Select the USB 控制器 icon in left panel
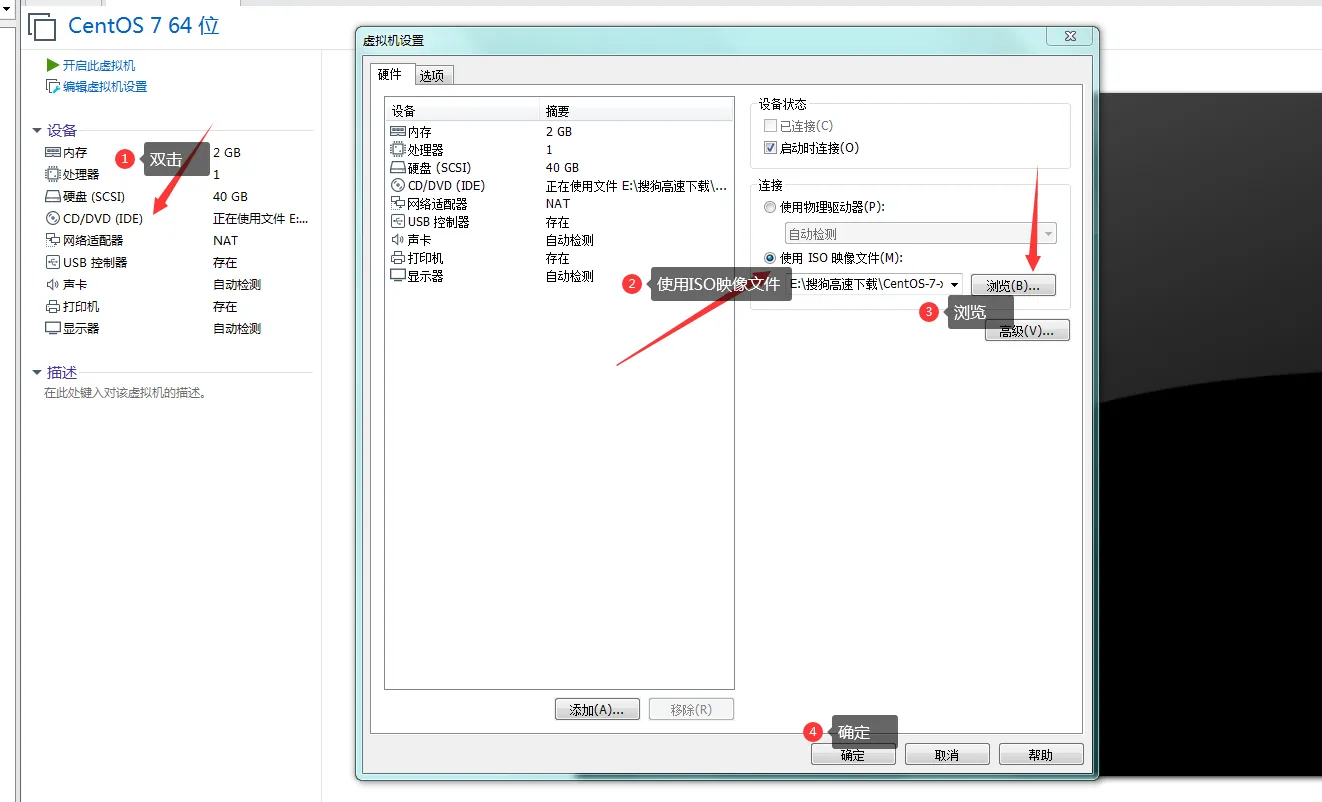The width and height of the screenshot is (1322, 802). pos(53,262)
